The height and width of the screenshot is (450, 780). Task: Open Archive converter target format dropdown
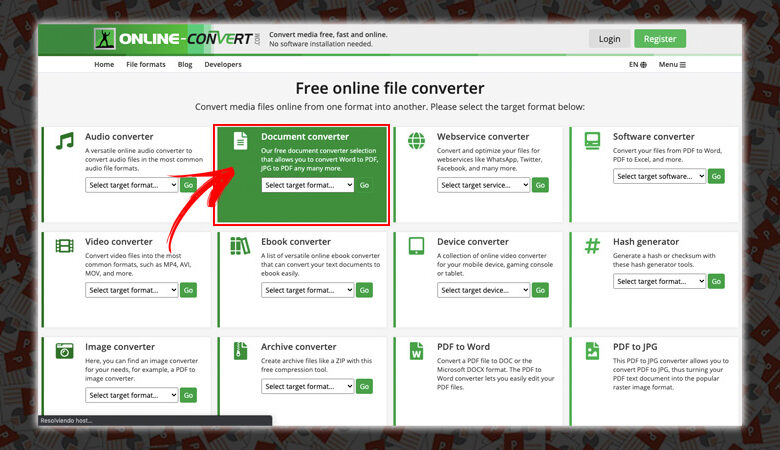307,386
